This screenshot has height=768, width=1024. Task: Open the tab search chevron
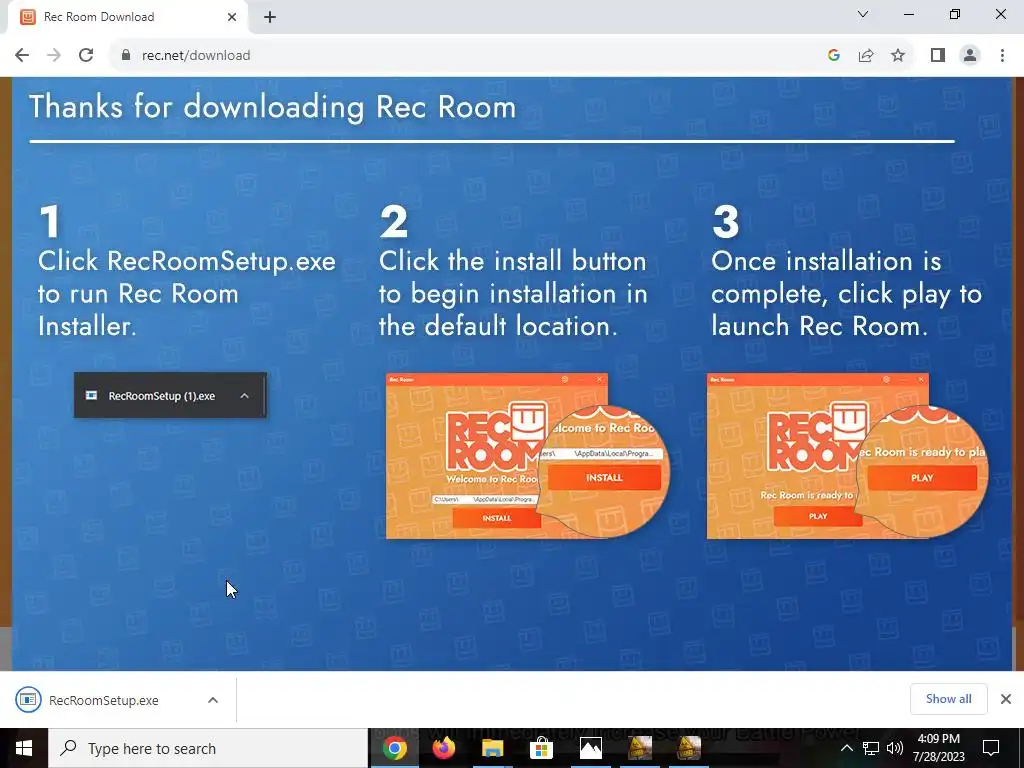[863, 14]
